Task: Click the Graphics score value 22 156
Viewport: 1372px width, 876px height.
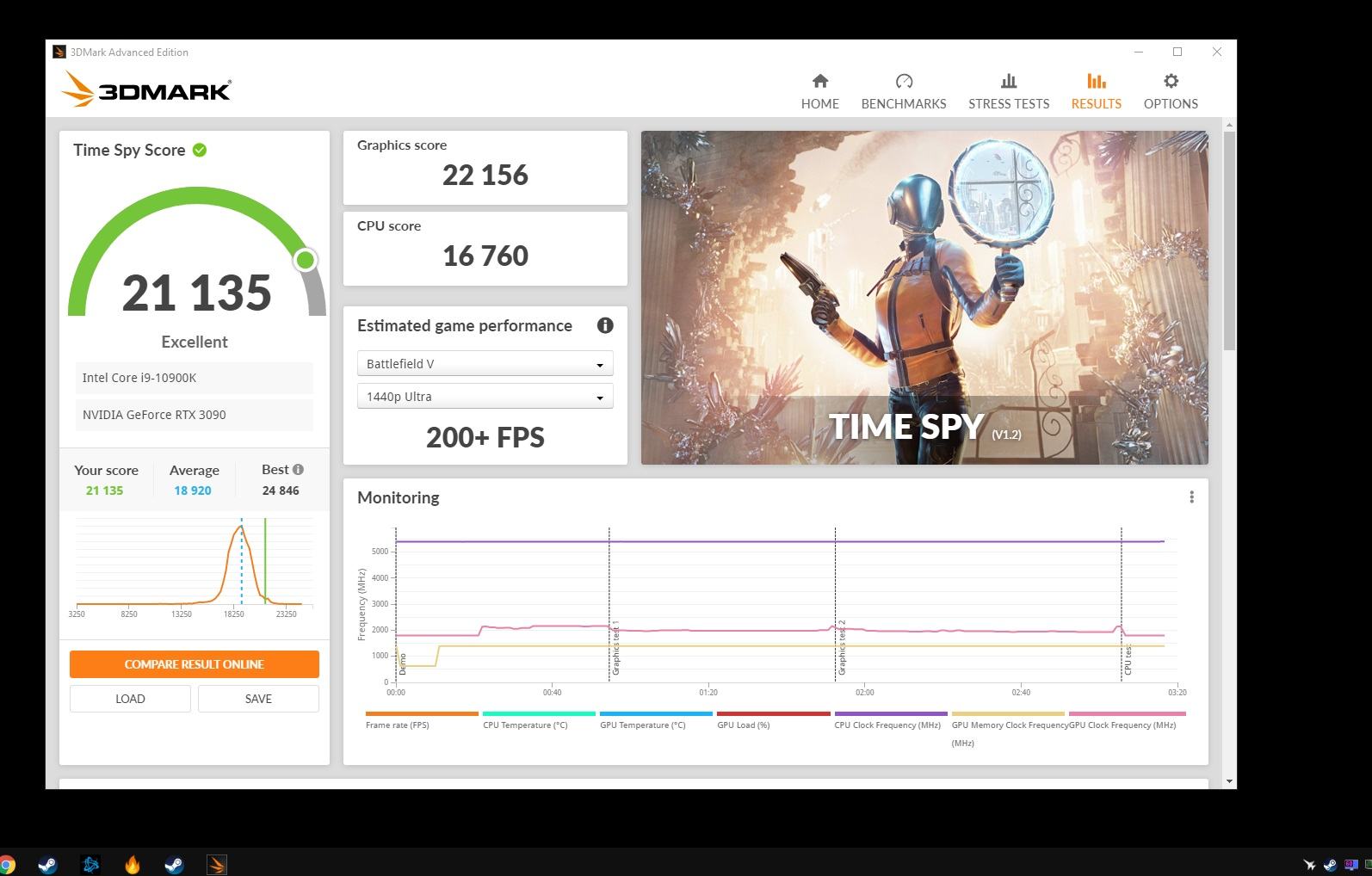Action: point(485,176)
